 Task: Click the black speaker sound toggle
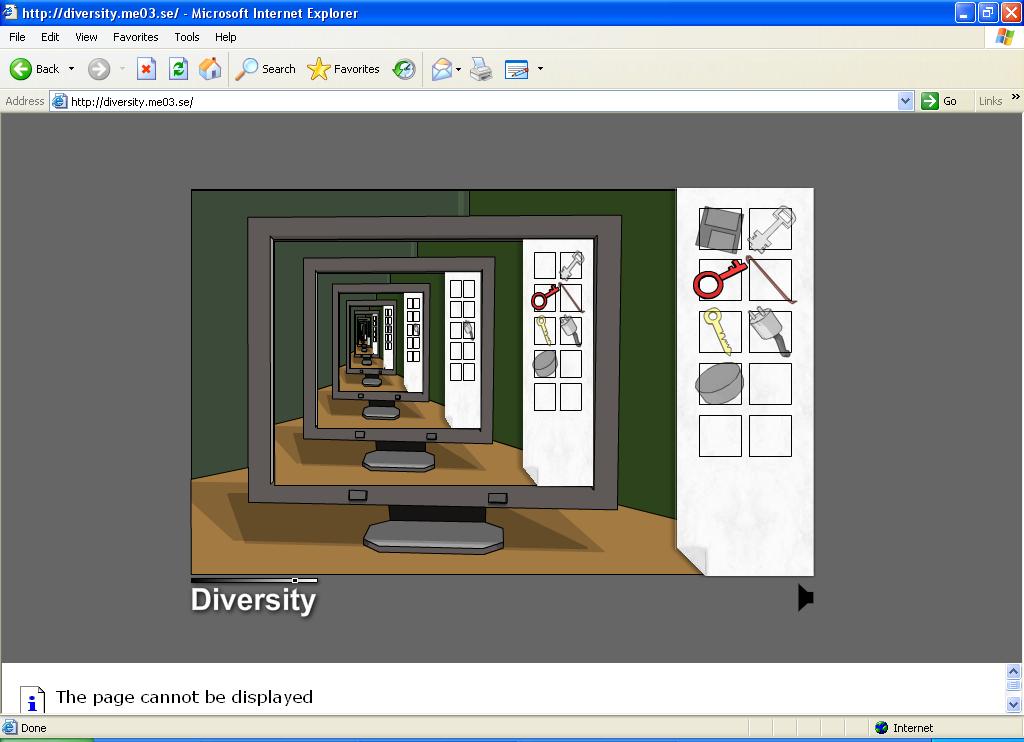(x=805, y=598)
